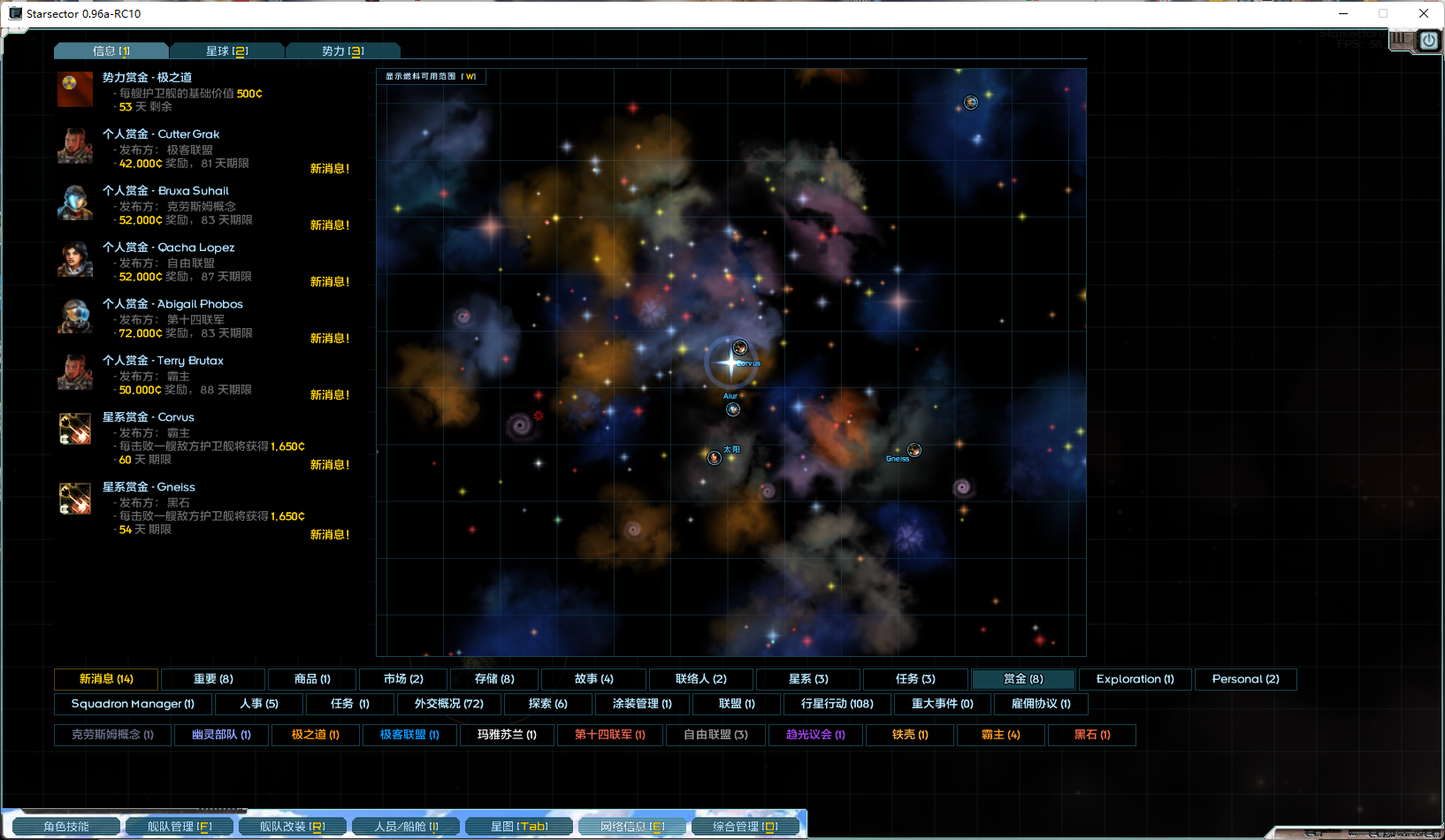Click the power icon in top-right corner

pyautogui.click(x=1429, y=41)
